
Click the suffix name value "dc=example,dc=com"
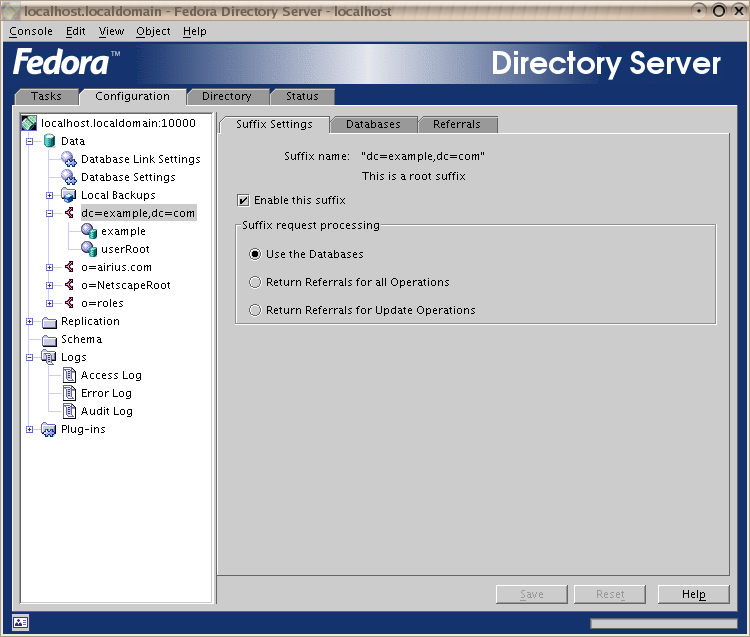pyautogui.click(x=423, y=156)
